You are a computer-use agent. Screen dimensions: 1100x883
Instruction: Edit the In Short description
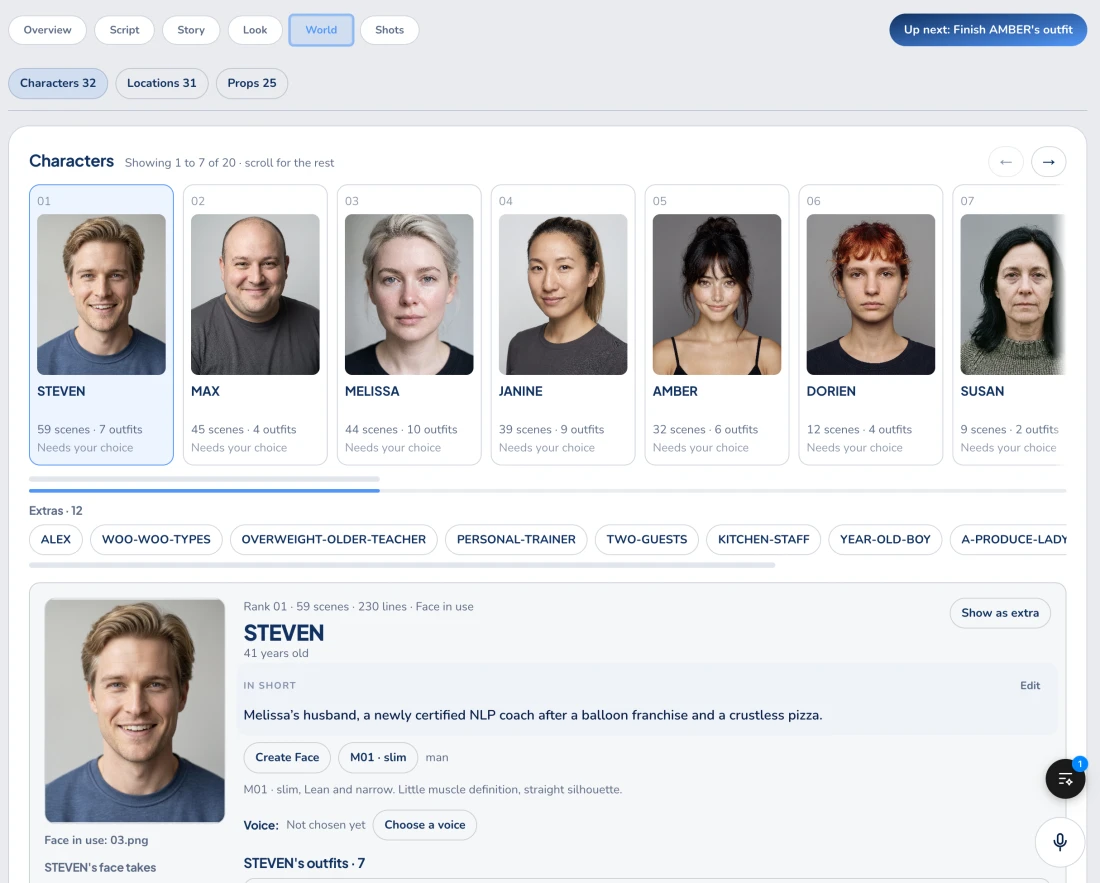pos(1030,686)
